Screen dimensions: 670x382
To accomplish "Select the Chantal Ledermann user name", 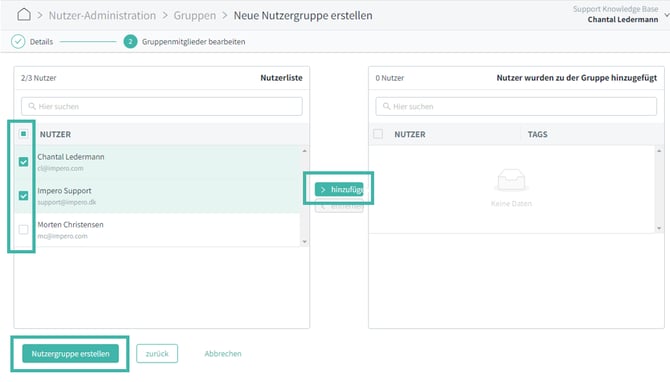I will pos(71,157).
